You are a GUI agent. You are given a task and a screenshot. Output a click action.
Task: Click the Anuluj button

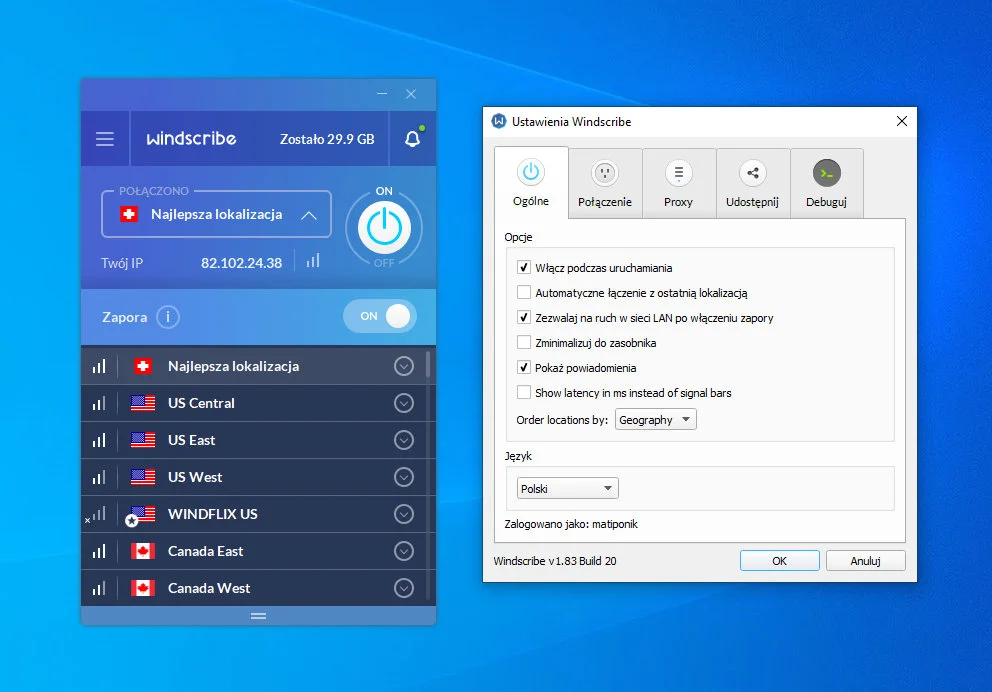[x=865, y=561]
